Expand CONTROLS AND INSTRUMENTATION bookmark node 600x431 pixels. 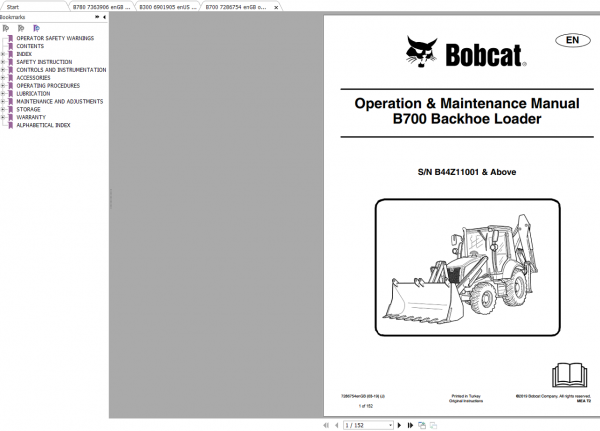[3, 70]
